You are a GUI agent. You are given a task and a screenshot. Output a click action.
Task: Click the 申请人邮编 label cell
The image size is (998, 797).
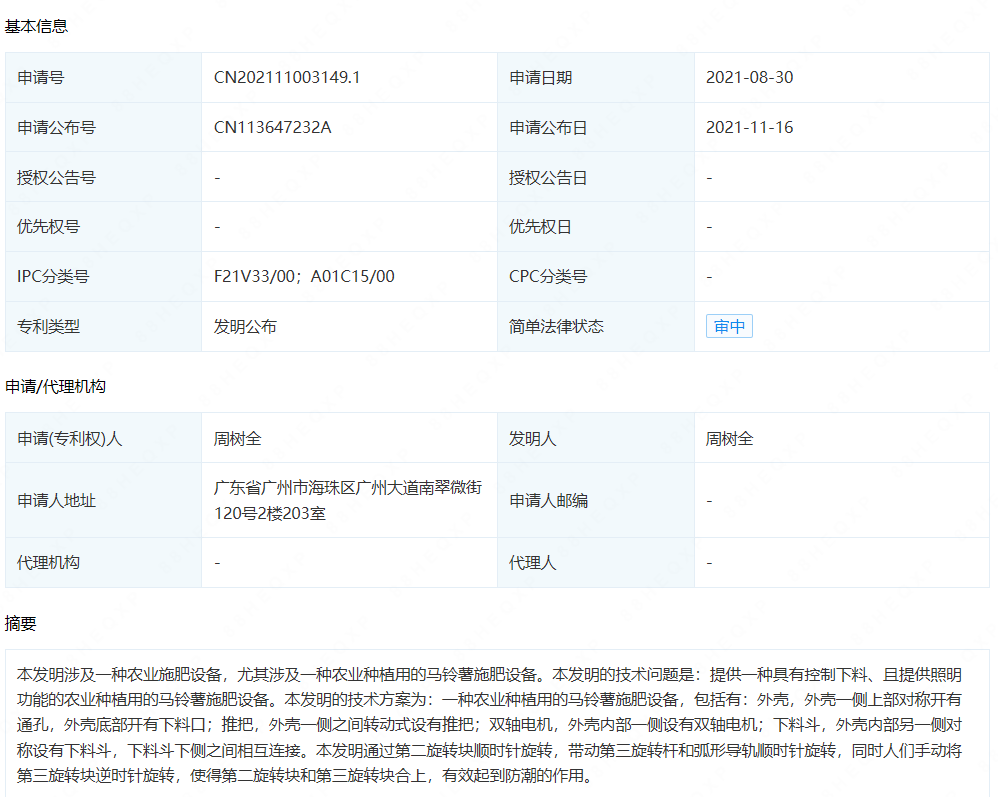click(x=596, y=500)
